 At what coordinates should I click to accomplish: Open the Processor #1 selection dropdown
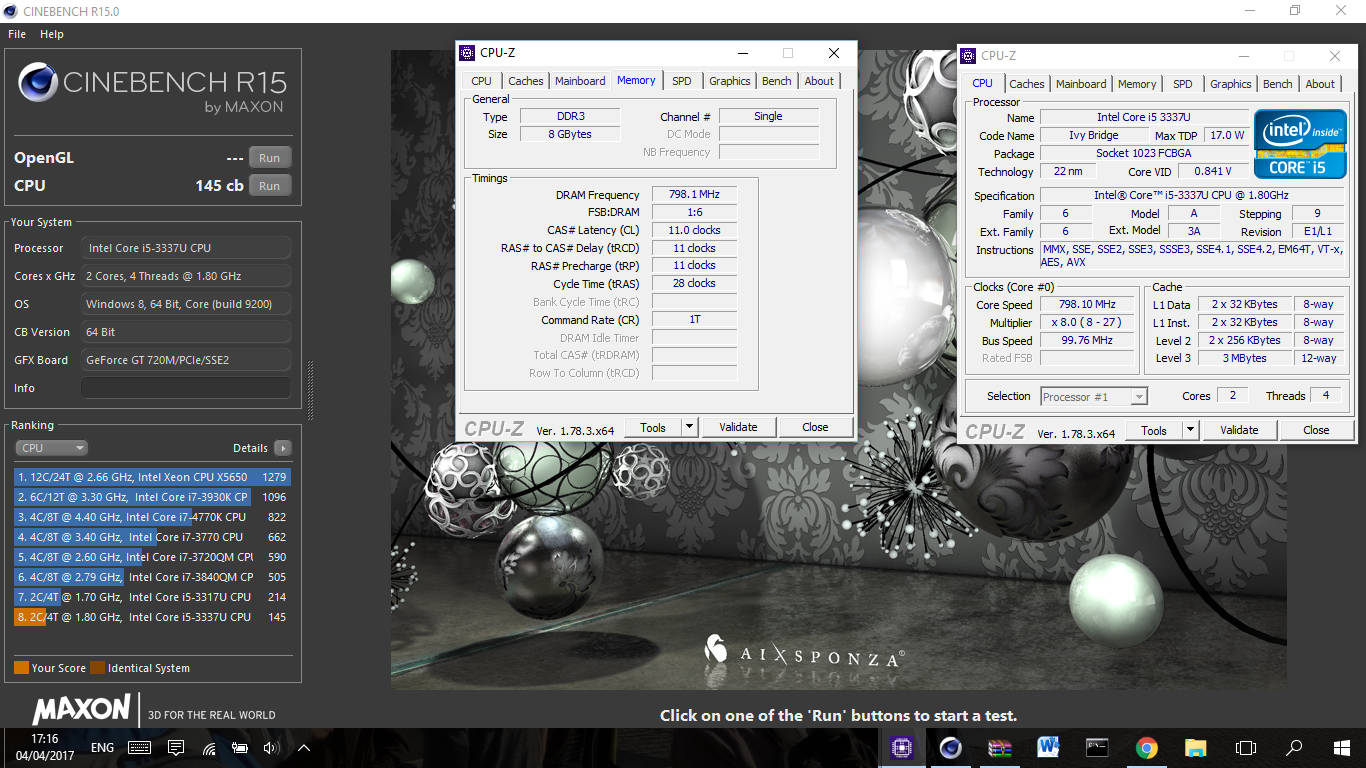1094,397
